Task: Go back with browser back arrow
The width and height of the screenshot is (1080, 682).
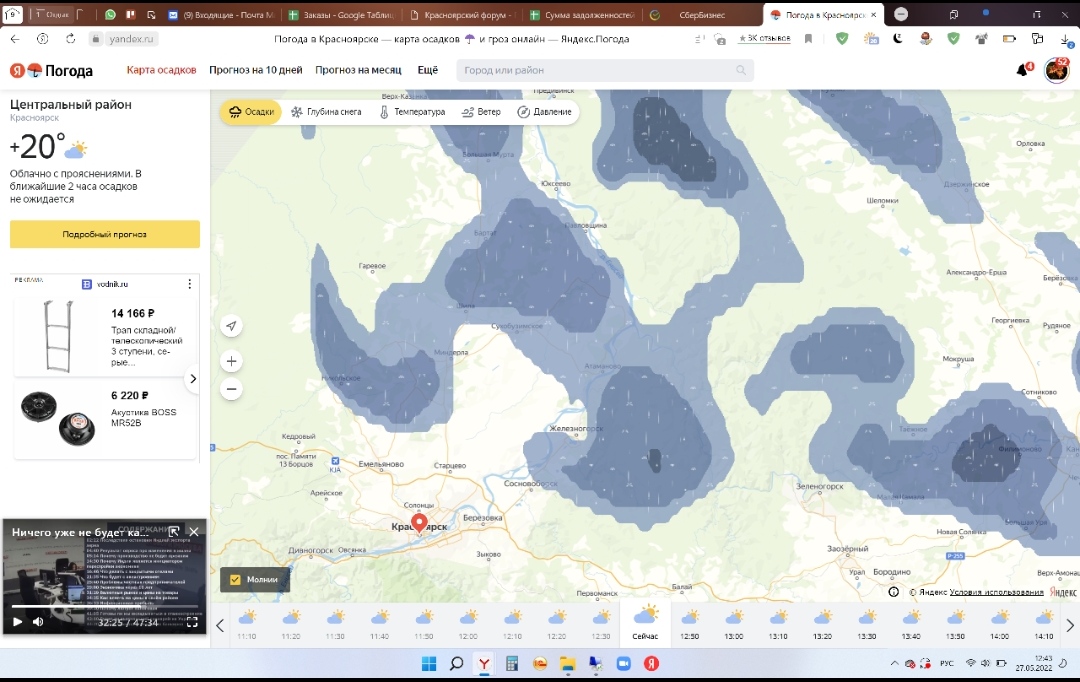Action: pos(15,39)
